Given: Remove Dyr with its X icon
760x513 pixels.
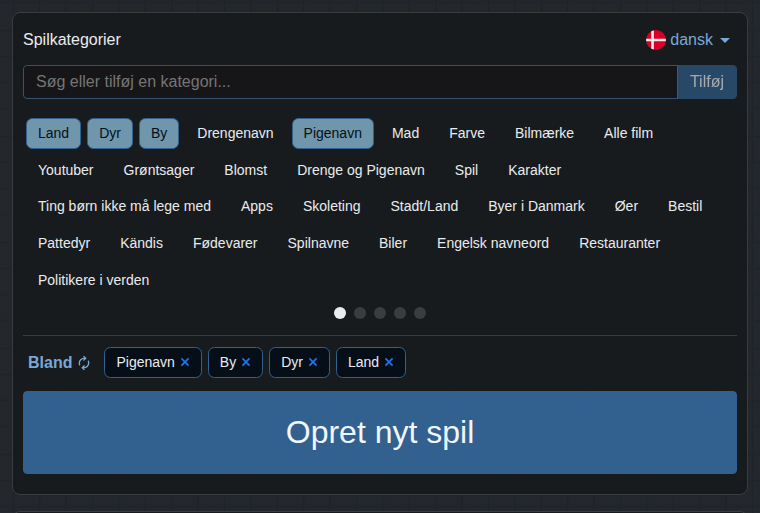Looking at the screenshot, I should tap(313, 362).
